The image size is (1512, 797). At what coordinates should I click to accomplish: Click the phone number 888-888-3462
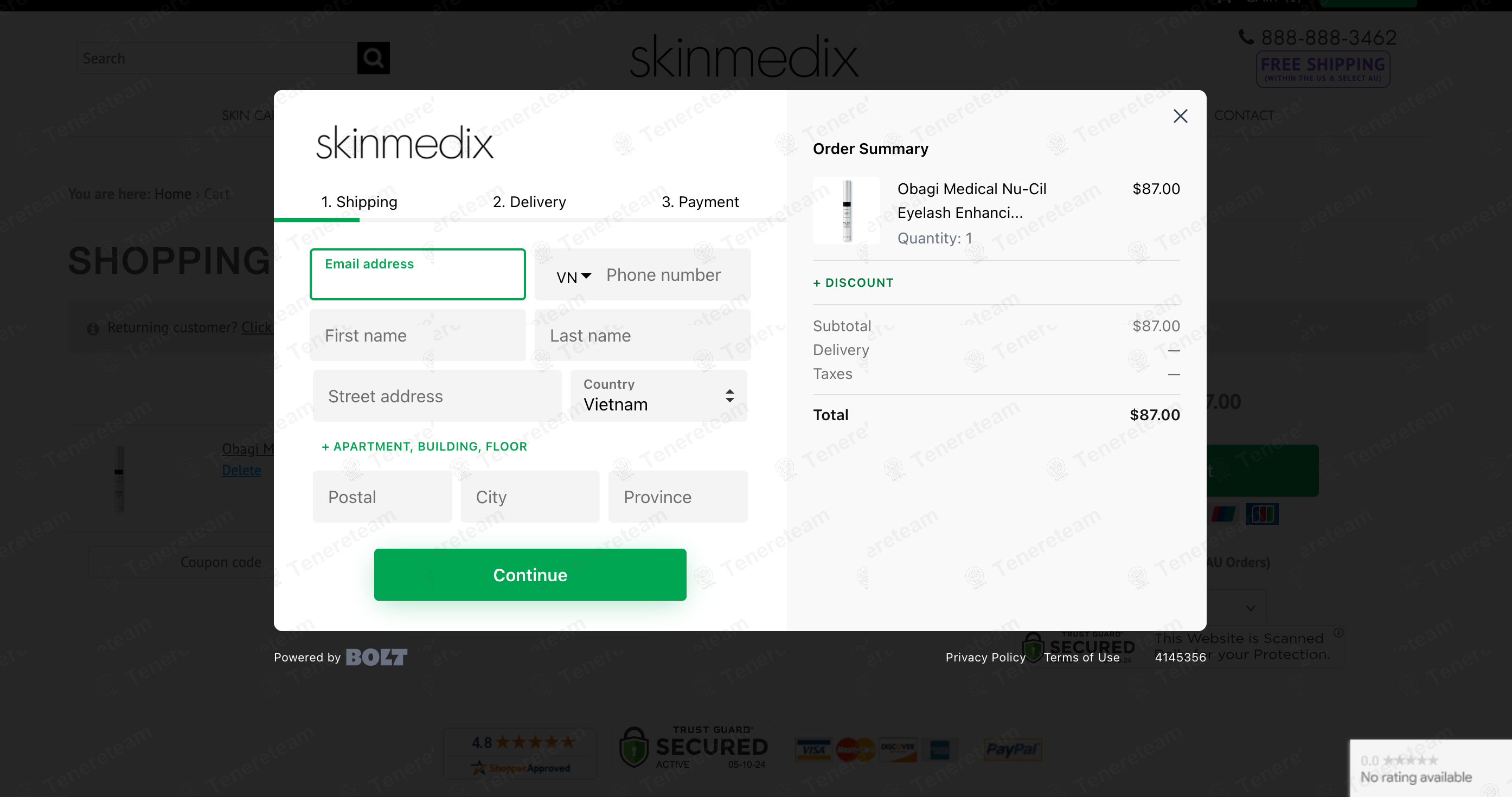[1329, 37]
